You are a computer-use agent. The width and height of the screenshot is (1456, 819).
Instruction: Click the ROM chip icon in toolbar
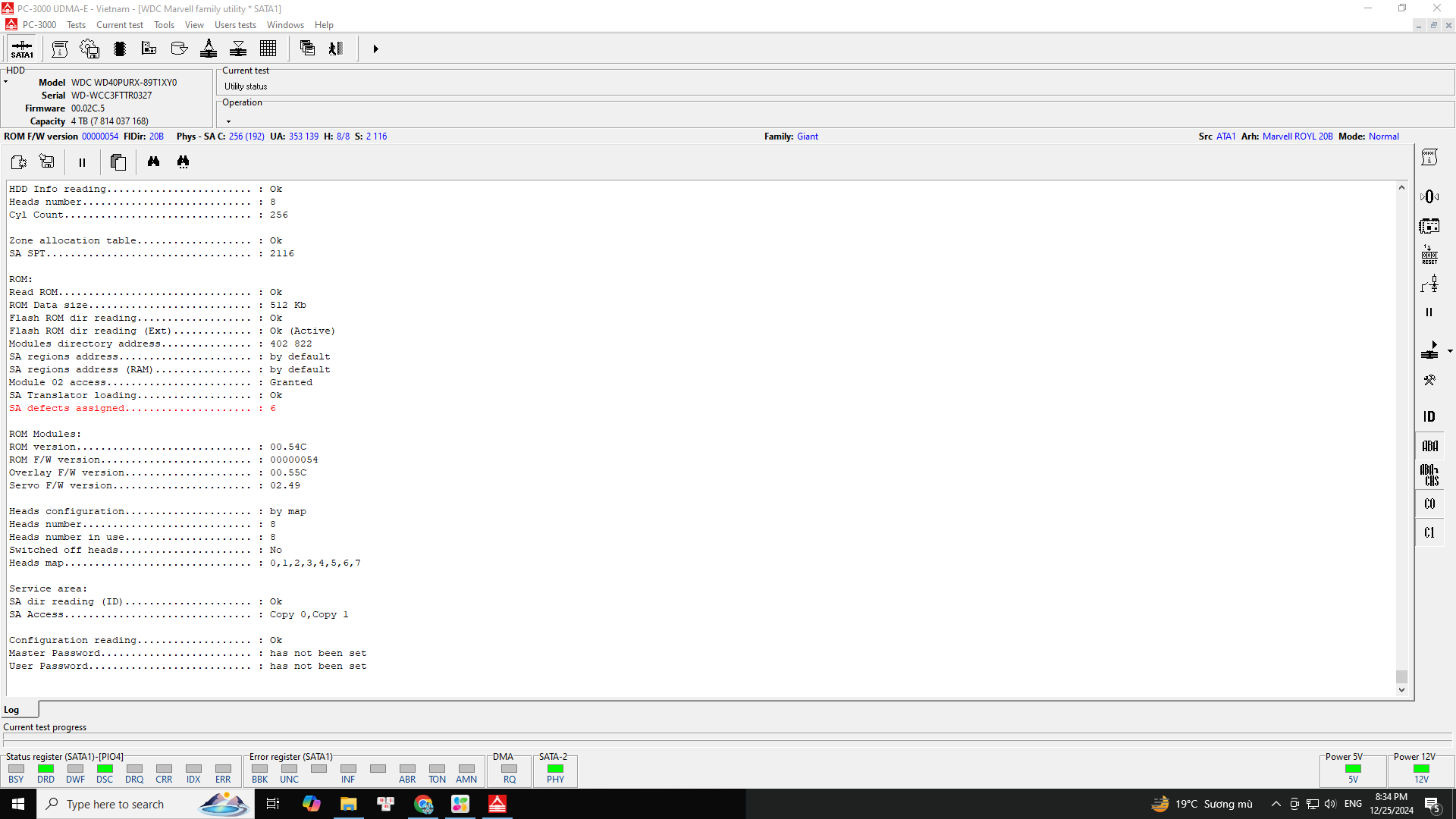(119, 49)
